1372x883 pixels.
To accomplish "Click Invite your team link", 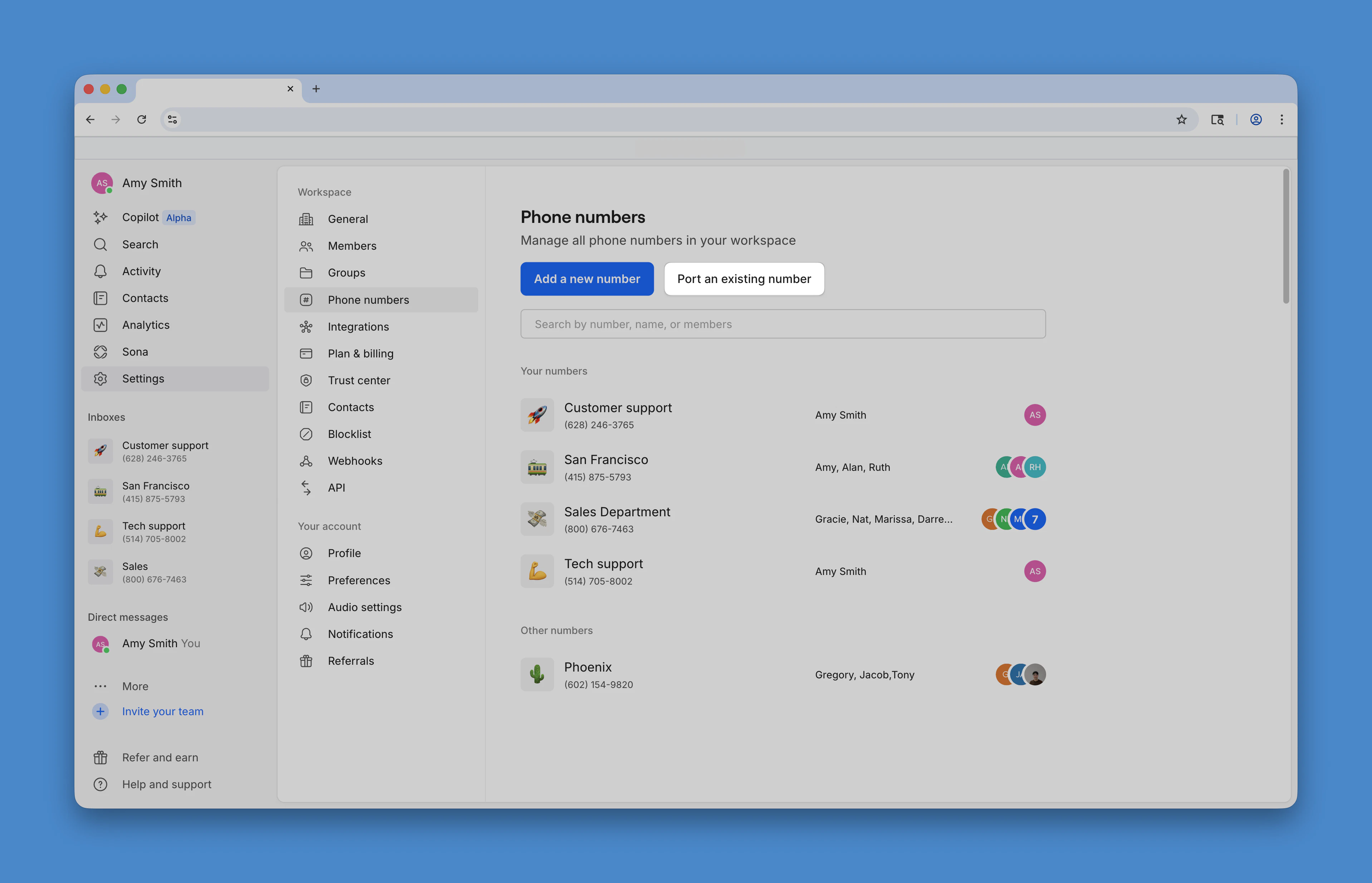I will pyautogui.click(x=163, y=712).
